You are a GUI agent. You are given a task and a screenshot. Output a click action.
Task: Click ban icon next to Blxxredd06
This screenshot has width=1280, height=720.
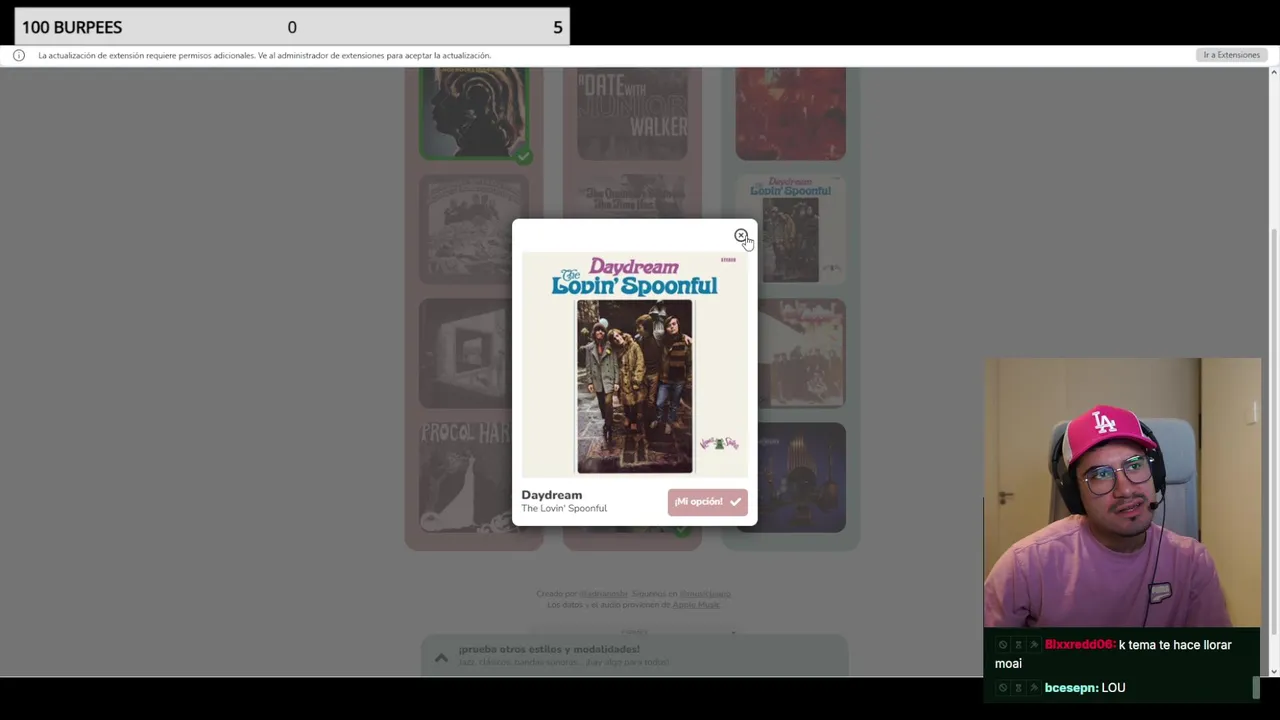1003,645
